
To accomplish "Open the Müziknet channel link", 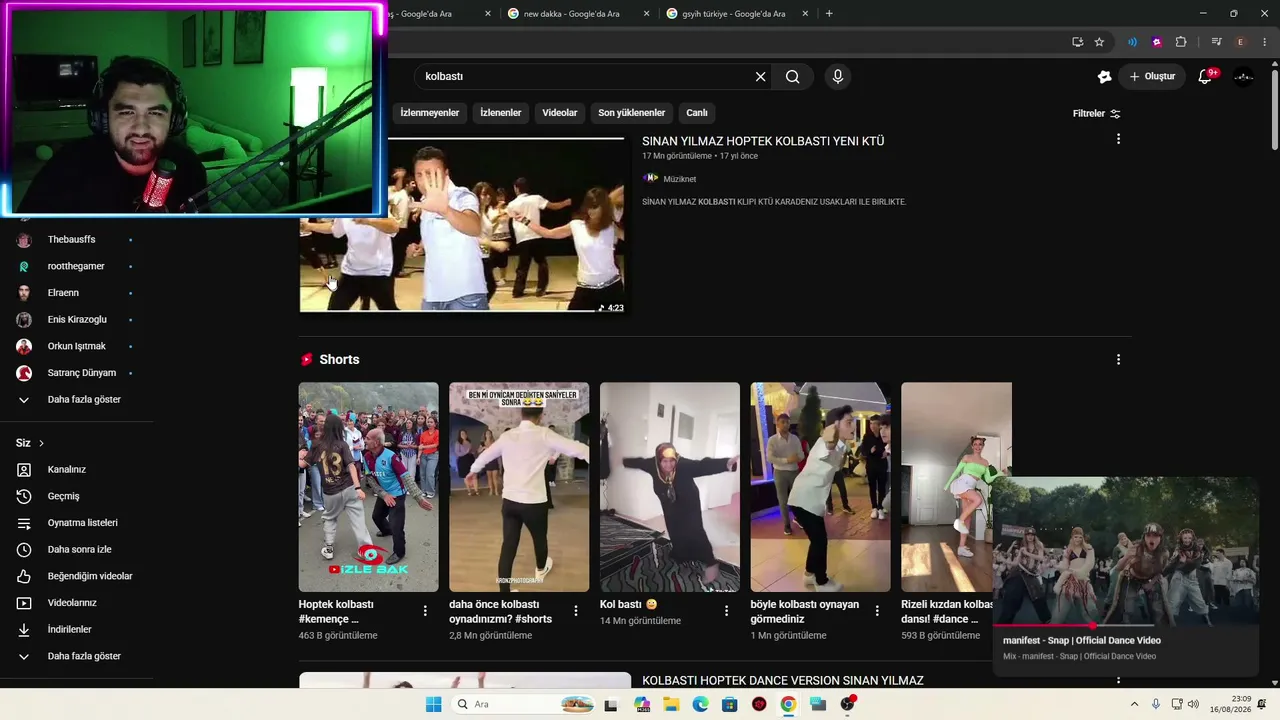I will click(679, 179).
